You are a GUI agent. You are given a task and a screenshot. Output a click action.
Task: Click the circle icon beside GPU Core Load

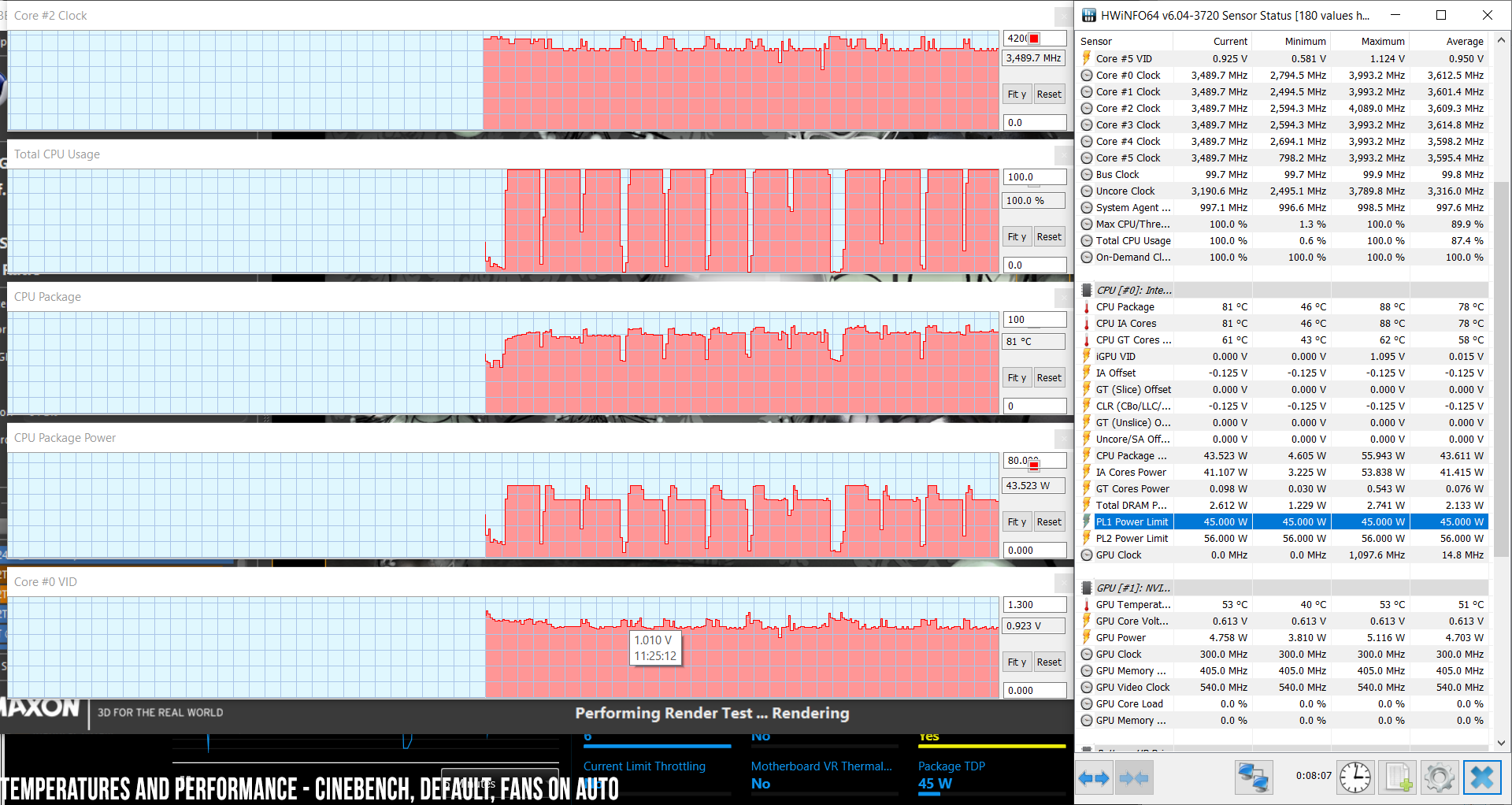coord(1087,703)
